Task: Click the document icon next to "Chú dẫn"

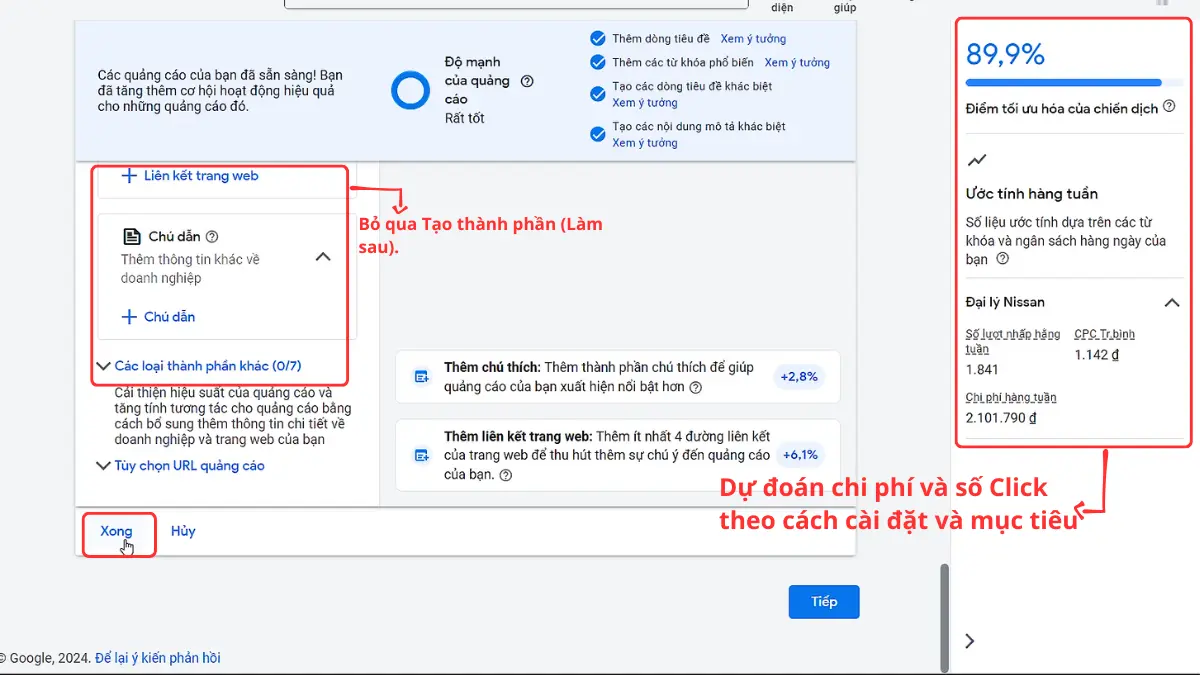Action: point(133,235)
